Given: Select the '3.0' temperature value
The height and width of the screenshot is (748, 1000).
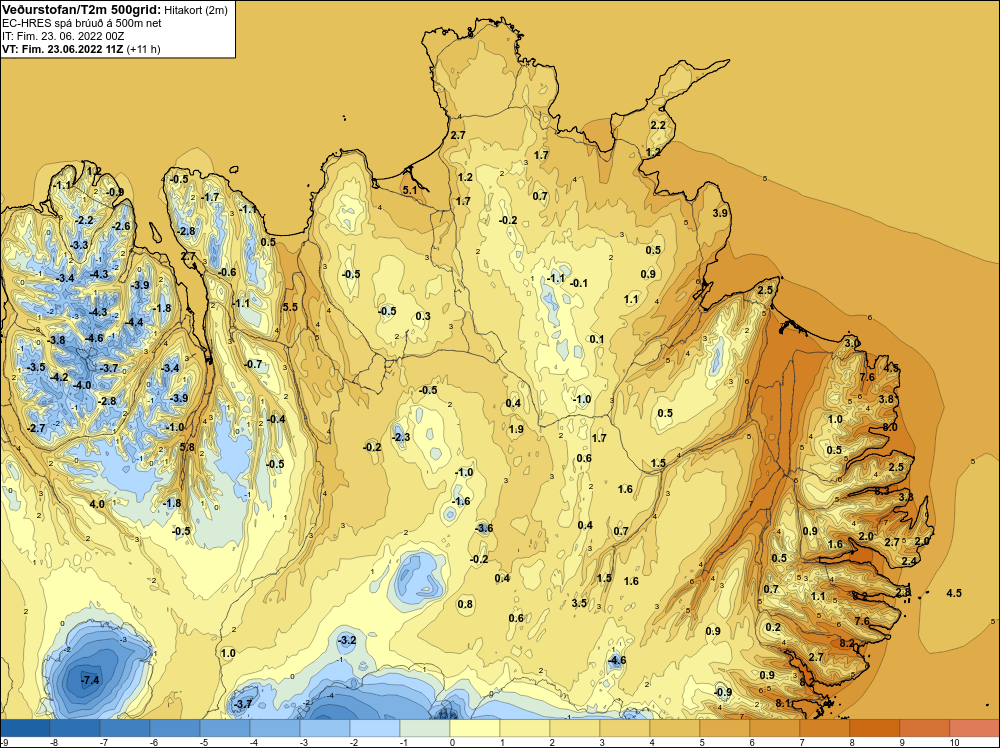Looking at the screenshot, I should click(851, 343).
